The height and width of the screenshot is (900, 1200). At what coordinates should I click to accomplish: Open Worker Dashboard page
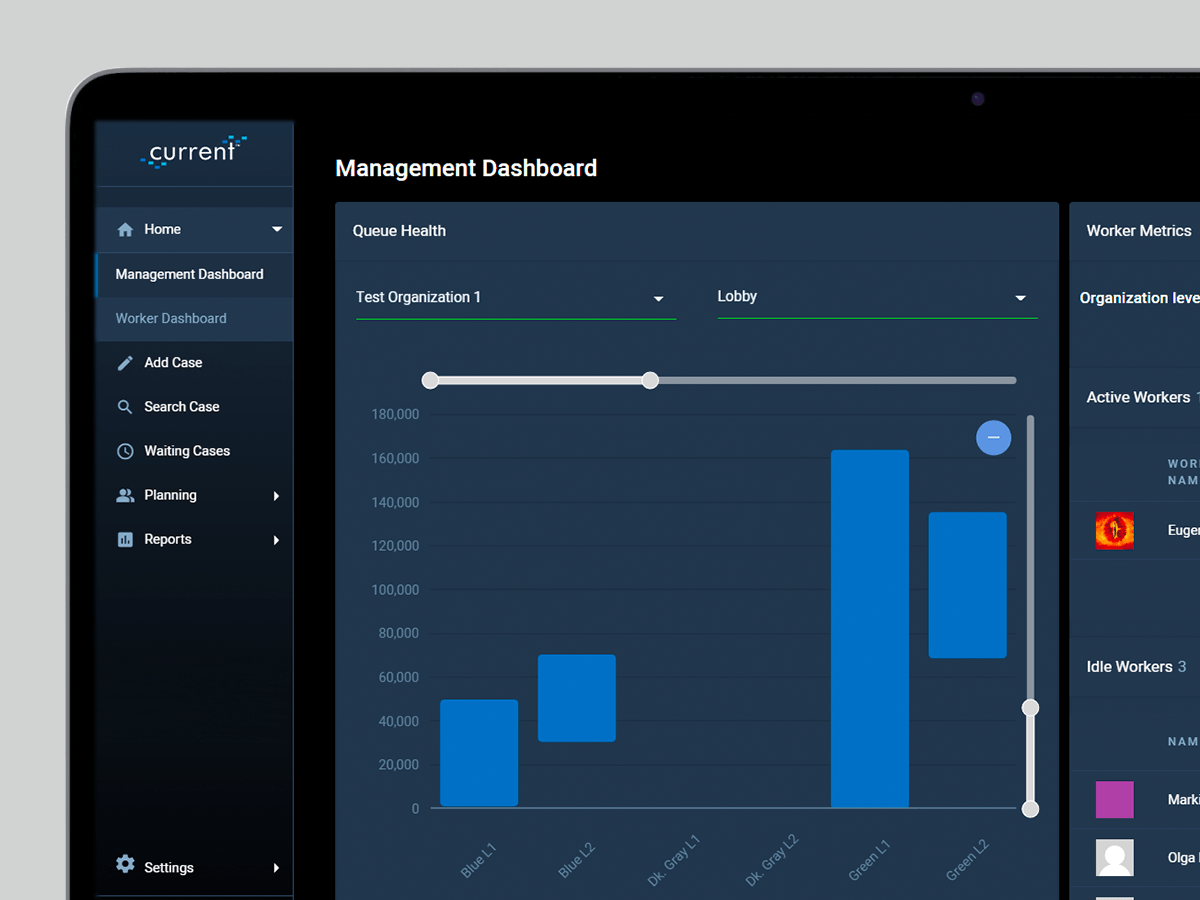[194, 318]
